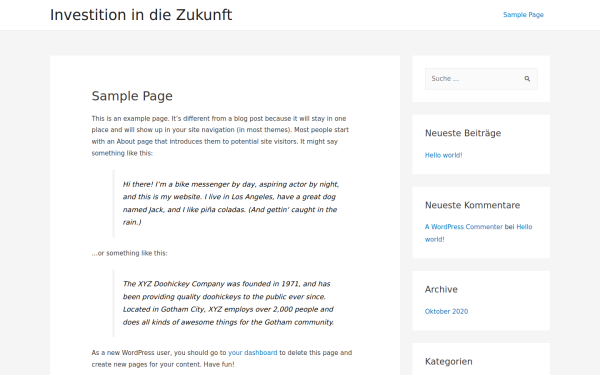
Task: Open the site title Investition in die Zukunft
Action: (x=141, y=15)
